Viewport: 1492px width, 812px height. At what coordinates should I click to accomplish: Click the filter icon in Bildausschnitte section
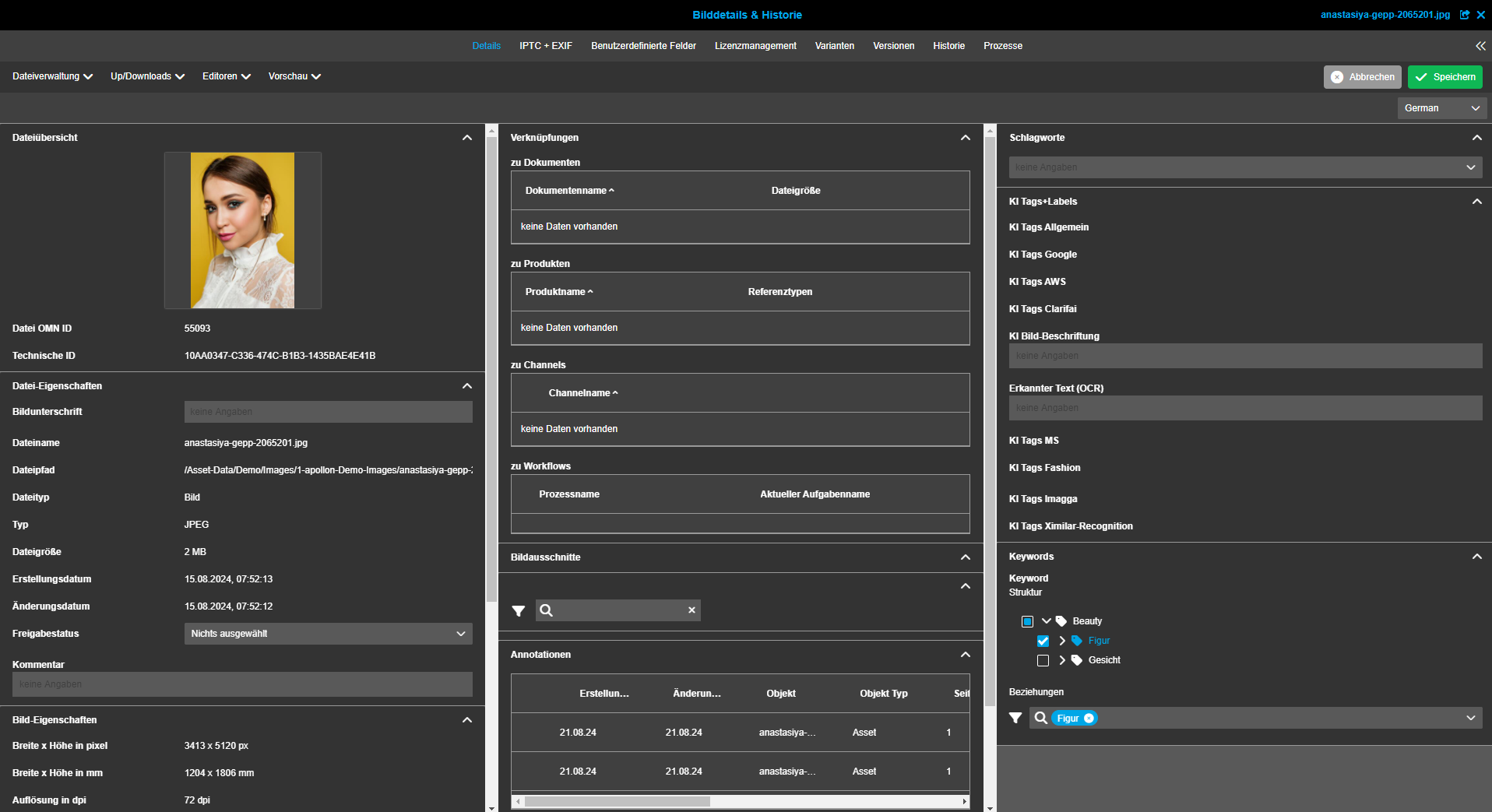(x=519, y=611)
